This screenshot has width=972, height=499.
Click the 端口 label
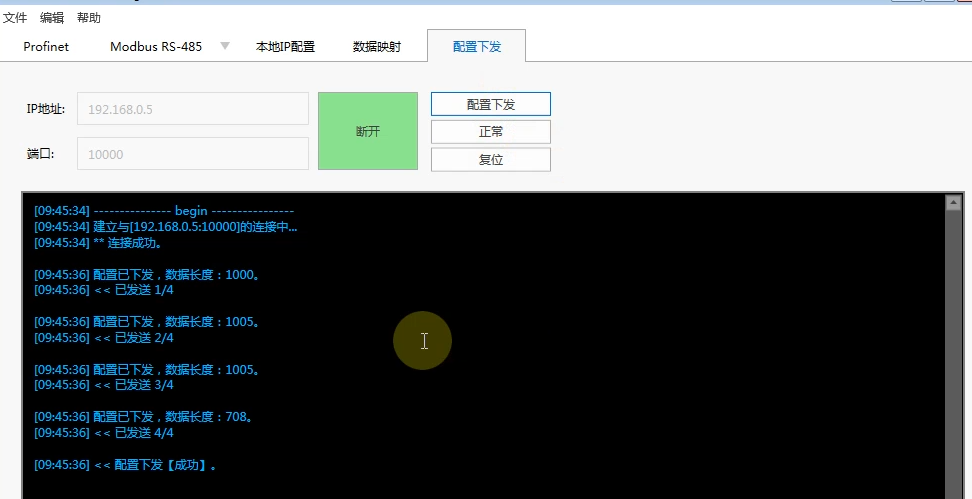(40, 154)
